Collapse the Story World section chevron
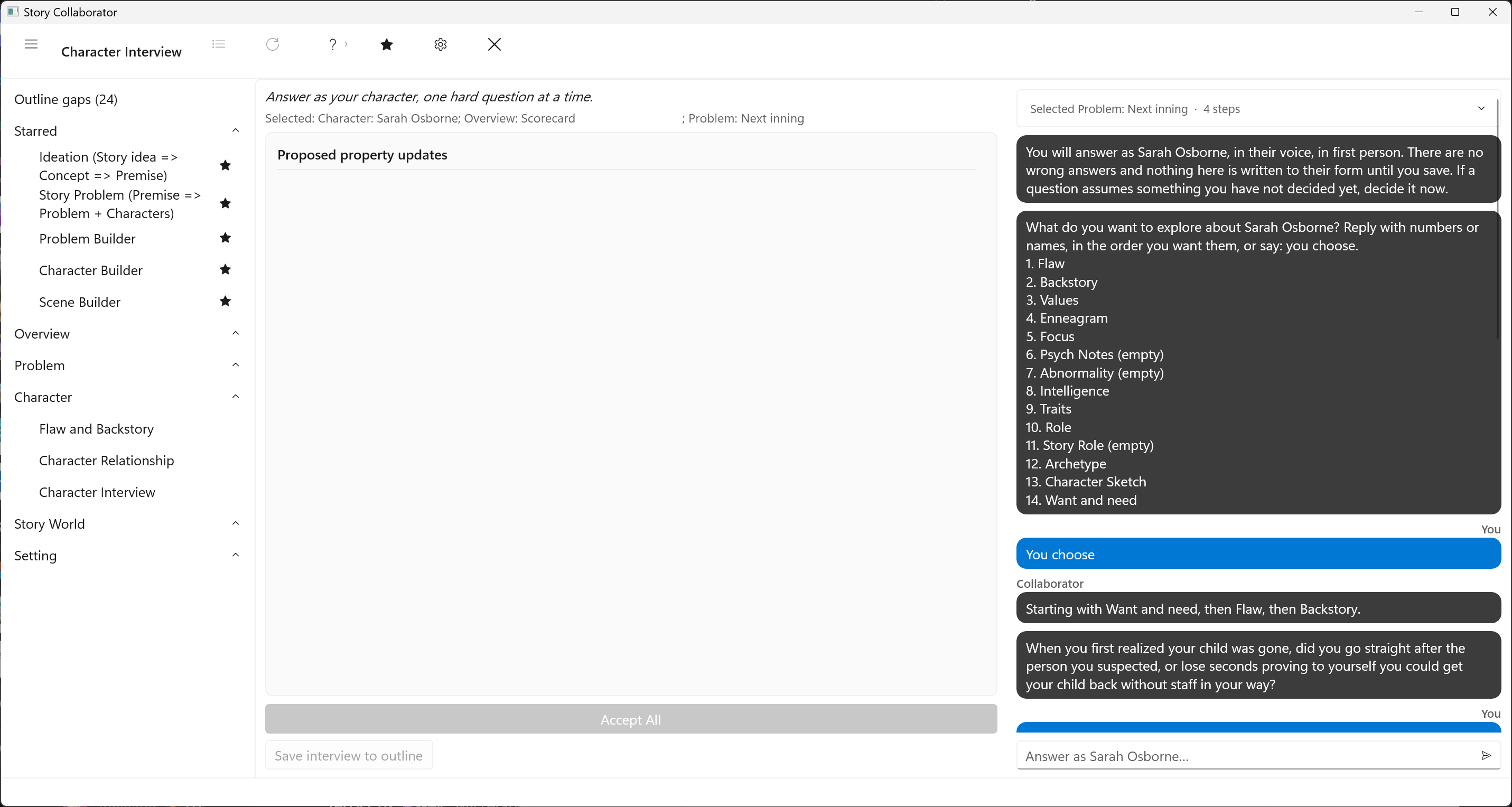 tap(236, 523)
